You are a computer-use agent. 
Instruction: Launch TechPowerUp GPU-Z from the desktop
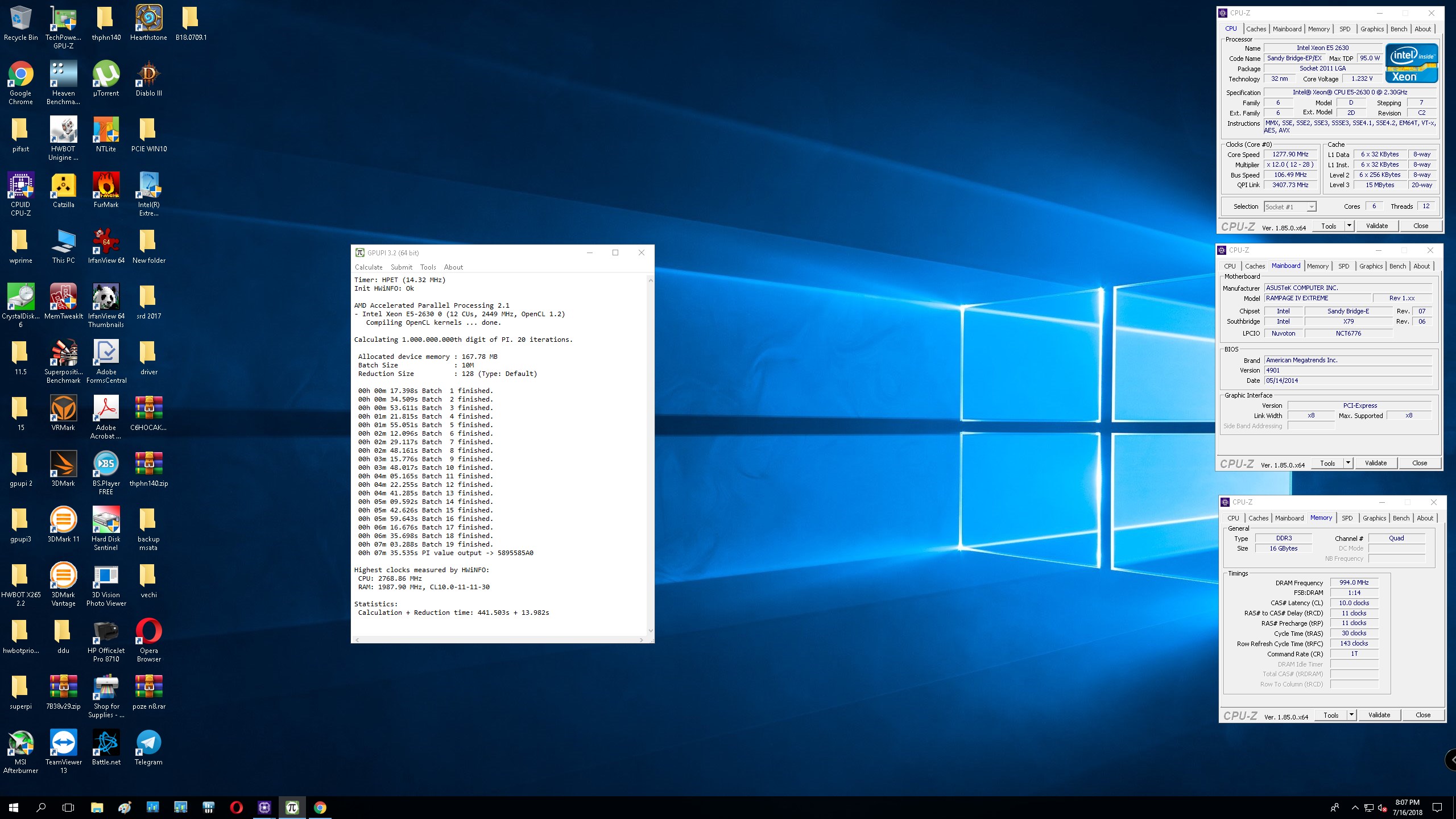(x=63, y=26)
